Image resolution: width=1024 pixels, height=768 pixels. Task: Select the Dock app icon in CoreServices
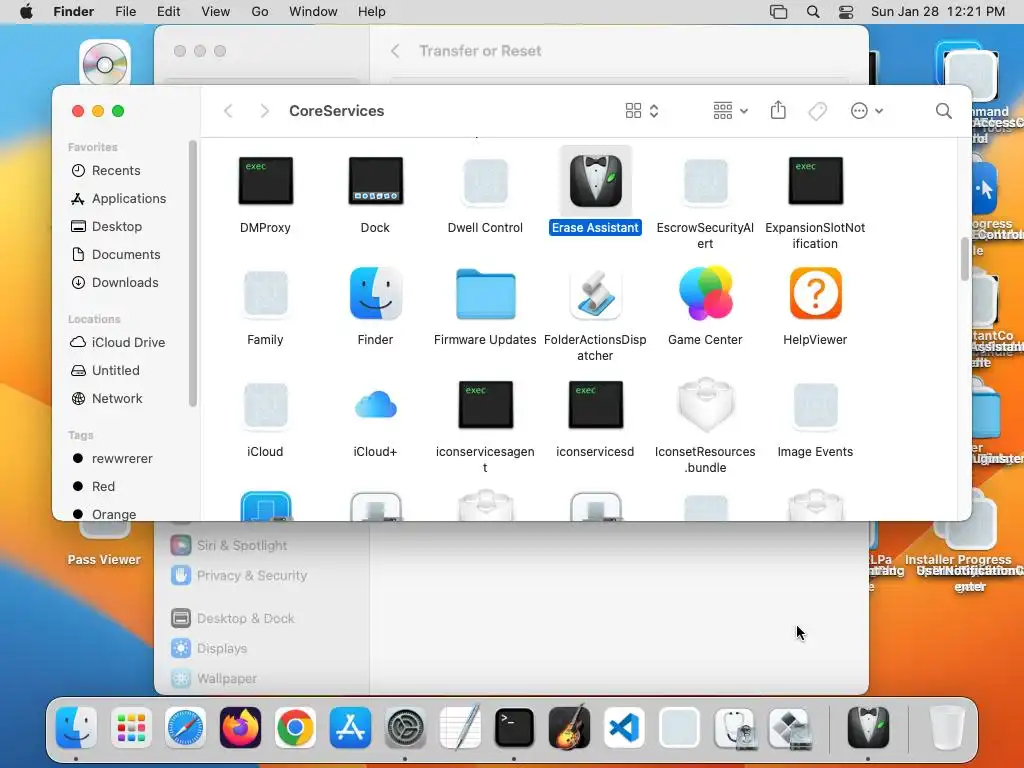pyautogui.click(x=376, y=181)
